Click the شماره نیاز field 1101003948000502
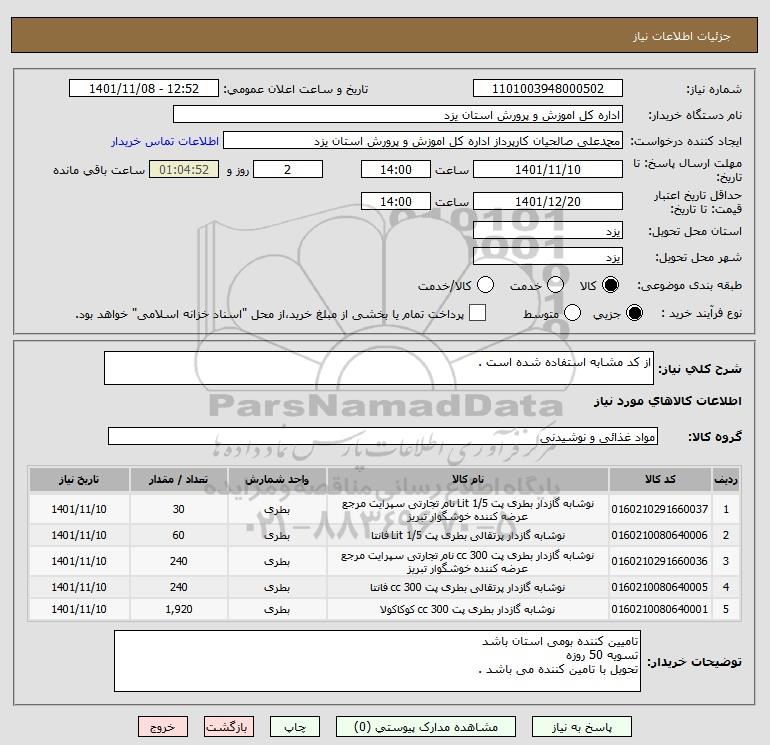770x745 pixels. pyautogui.click(x=548, y=89)
